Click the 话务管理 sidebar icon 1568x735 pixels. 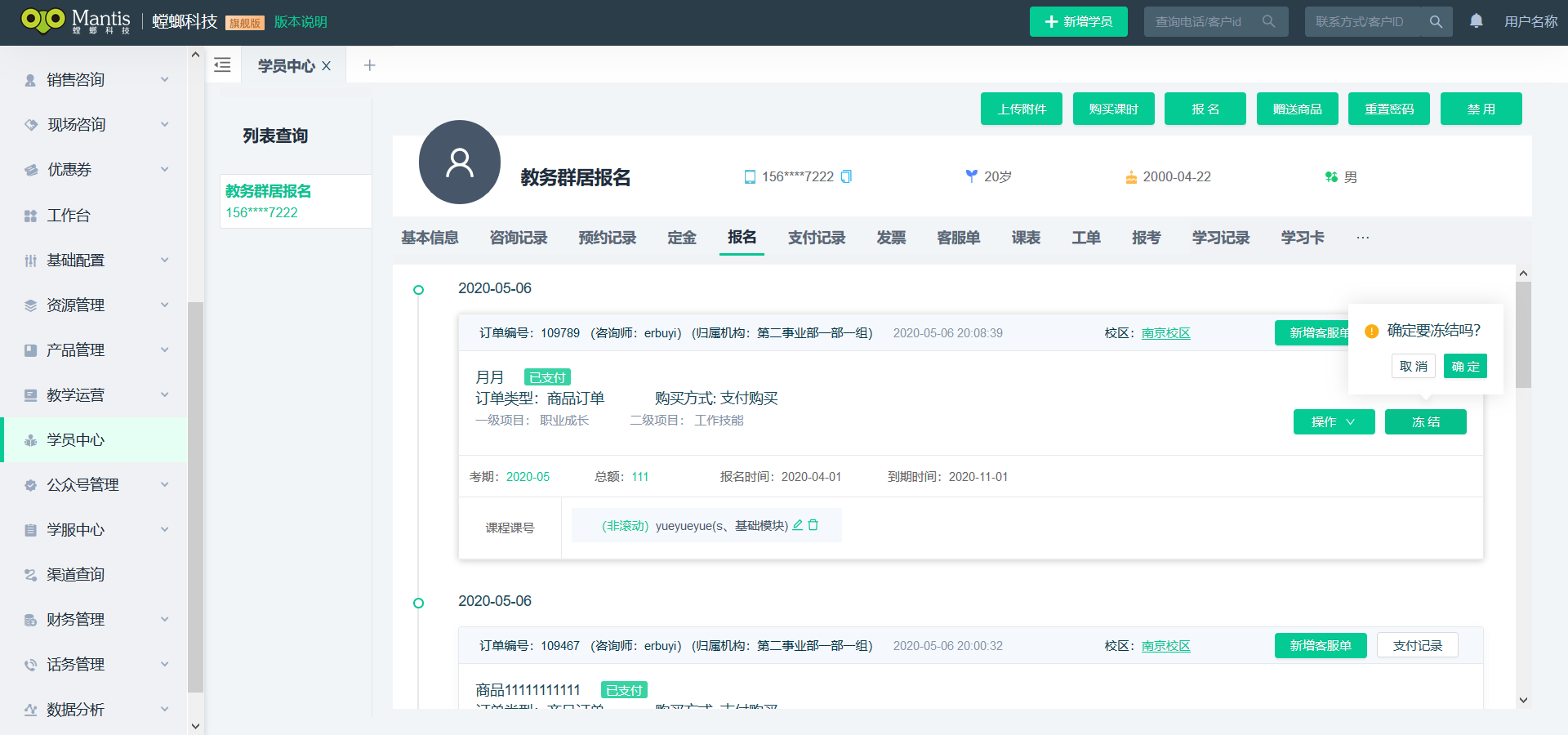pyautogui.click(x=30, y=665)
